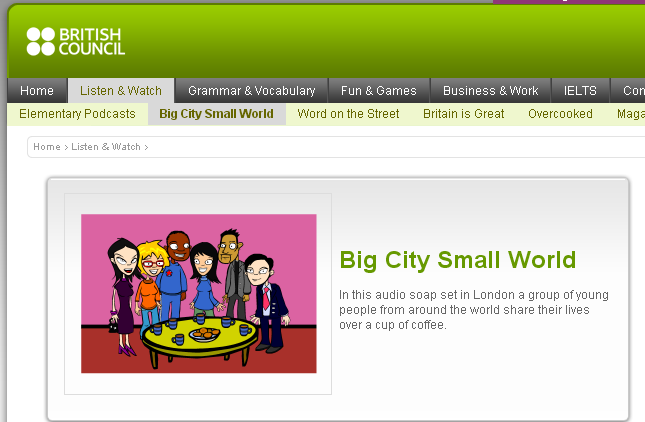This screenshot has width=645, height=422.
Task: Open Britain is Great submenu
Action: pos(464,114)
